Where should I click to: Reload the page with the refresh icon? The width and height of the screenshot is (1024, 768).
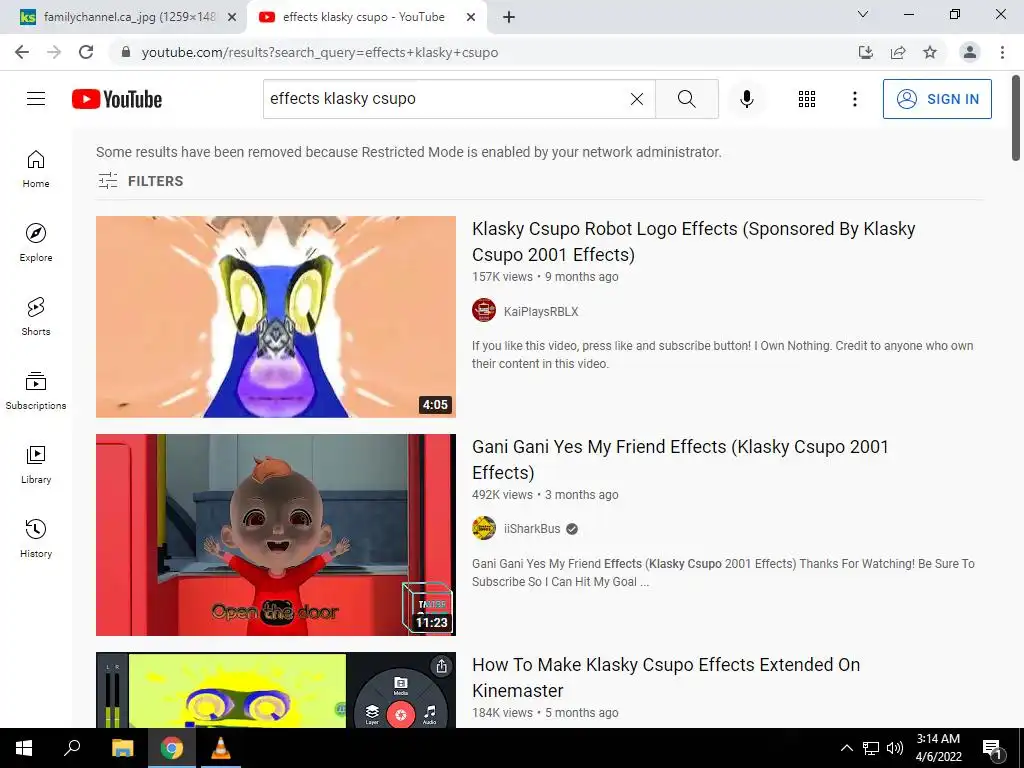[x=86, y=52]
